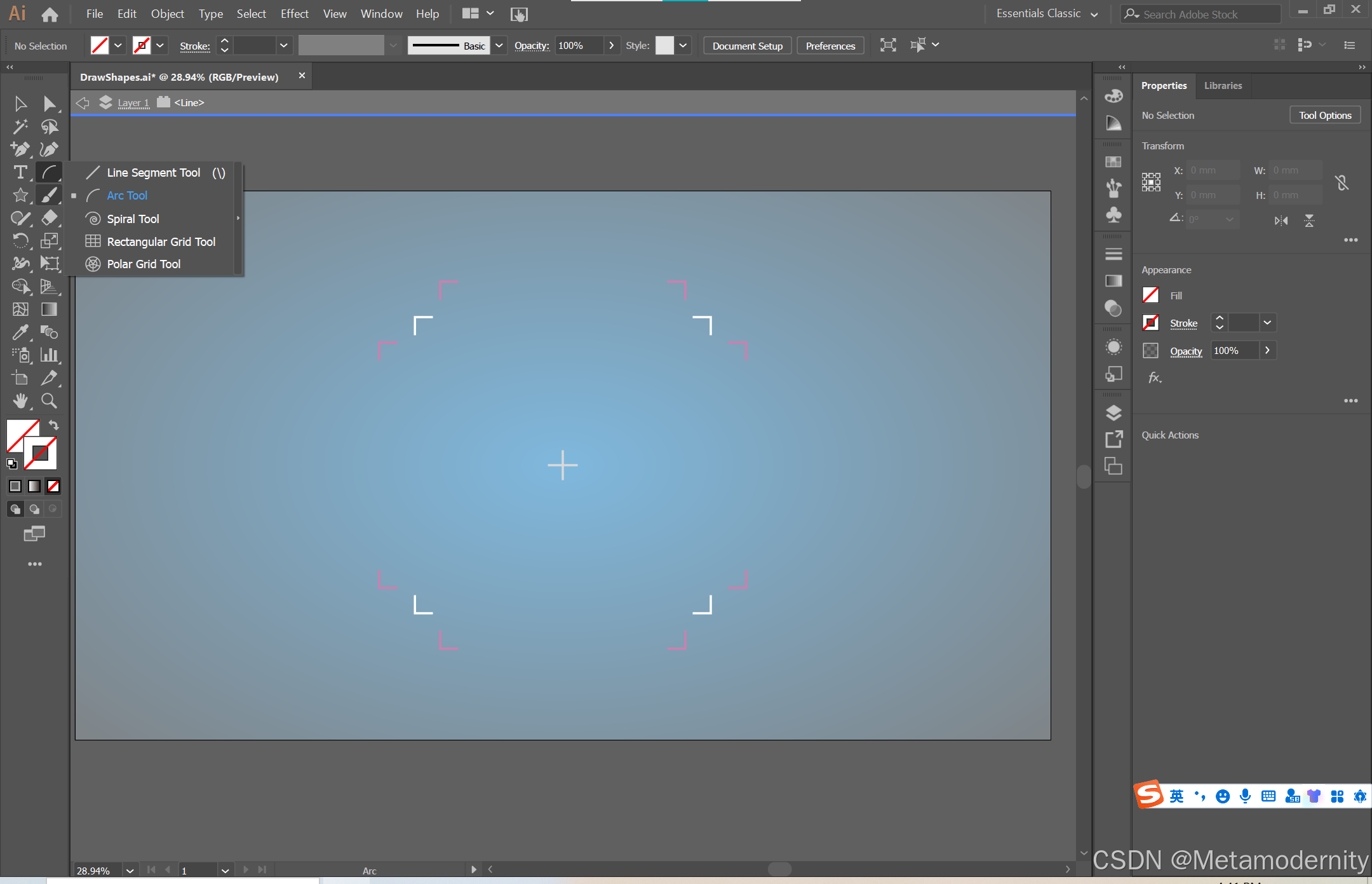Open the Essentials Classic workspace dropdown
Screen dimensions: 1372x884
(x=1094, y=14)
